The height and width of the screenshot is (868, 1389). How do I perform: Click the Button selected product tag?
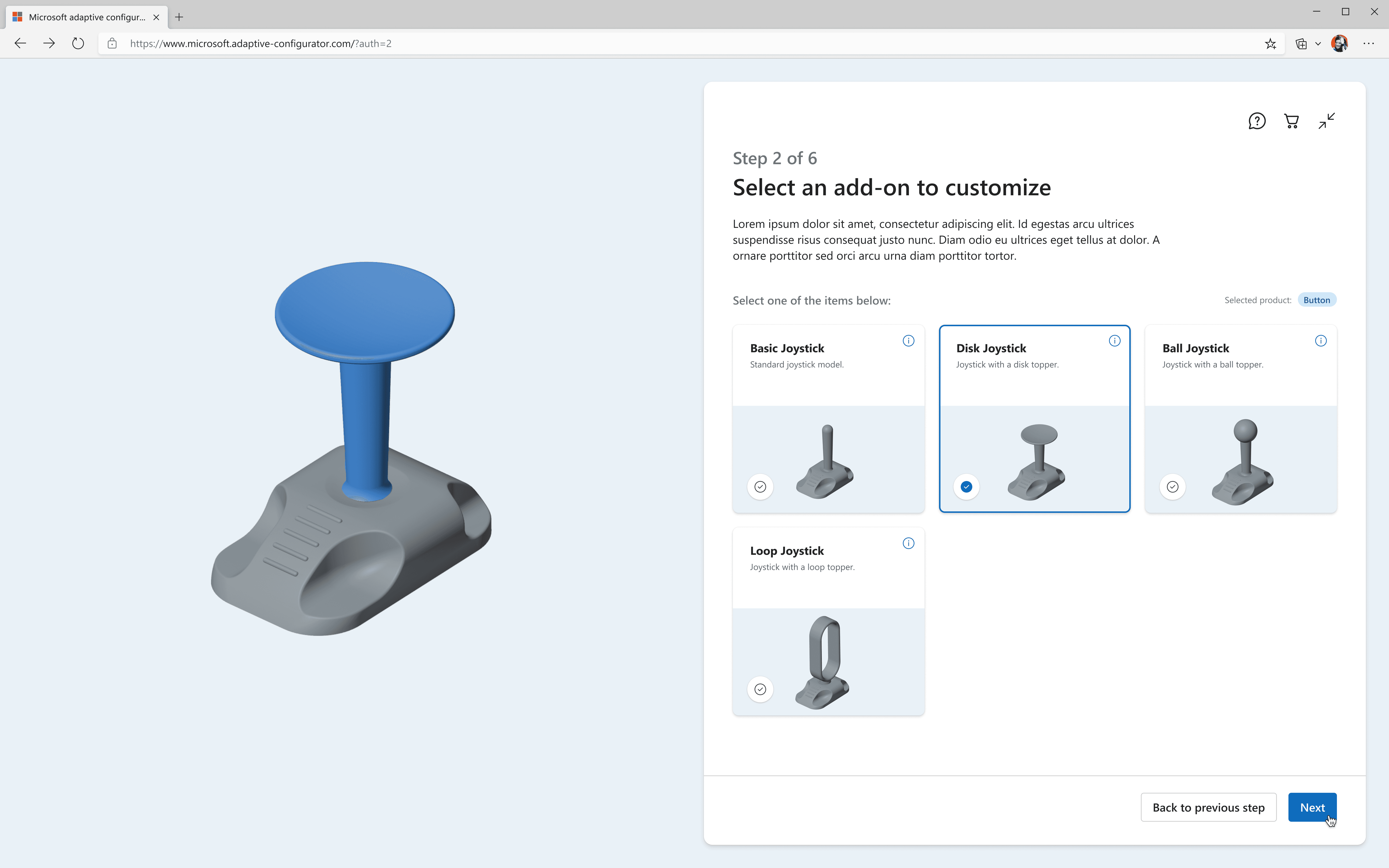[1317, 300]
